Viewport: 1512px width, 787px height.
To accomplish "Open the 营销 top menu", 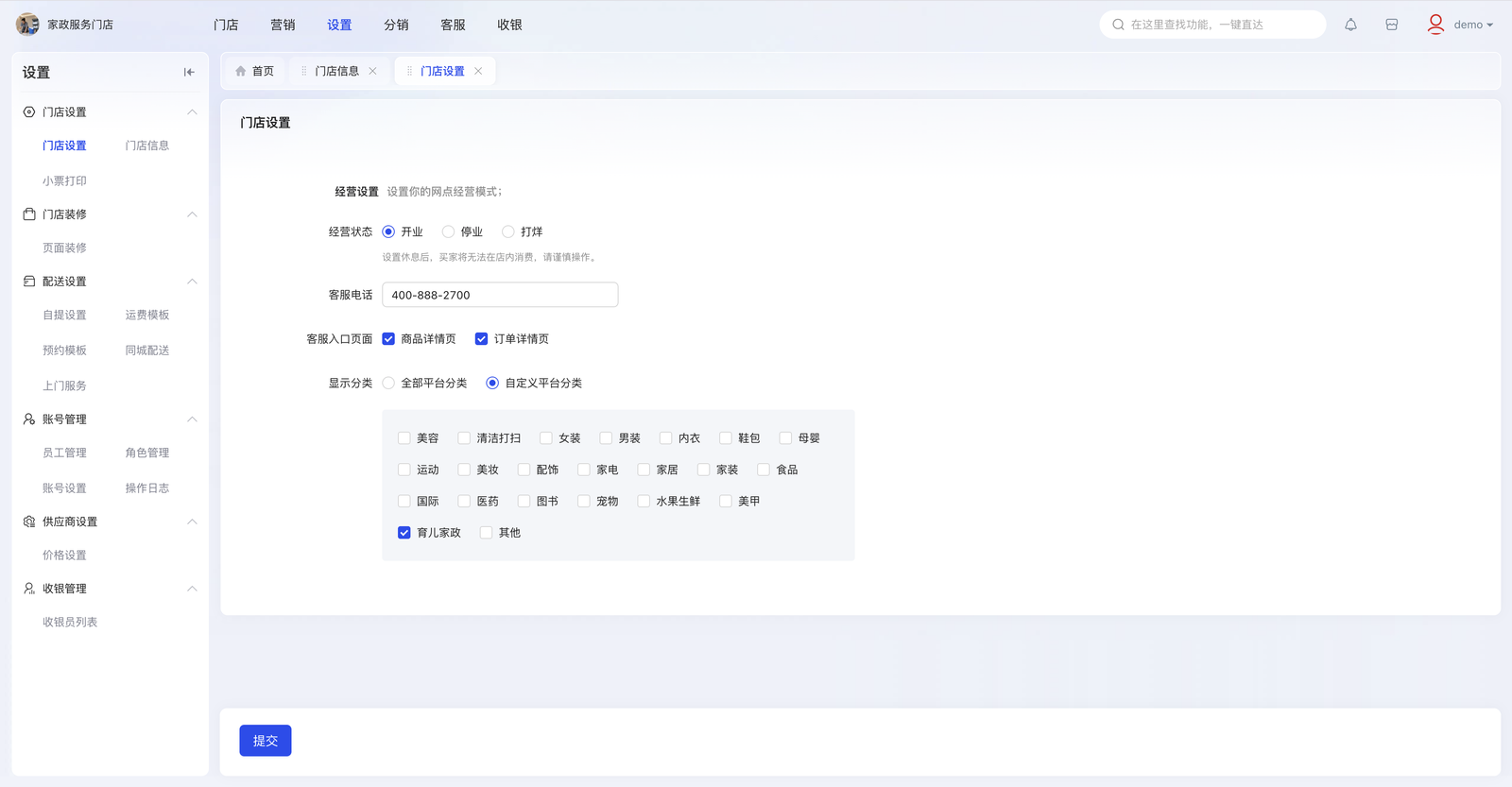I will click(x=283, y=25).
